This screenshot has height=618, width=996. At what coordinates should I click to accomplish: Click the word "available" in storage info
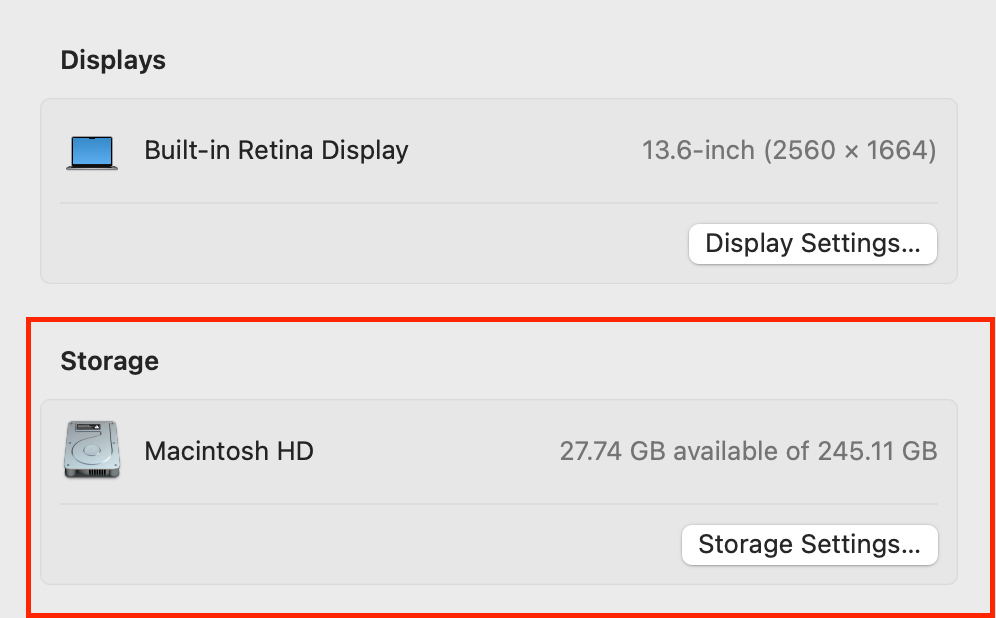pos(740,451)
